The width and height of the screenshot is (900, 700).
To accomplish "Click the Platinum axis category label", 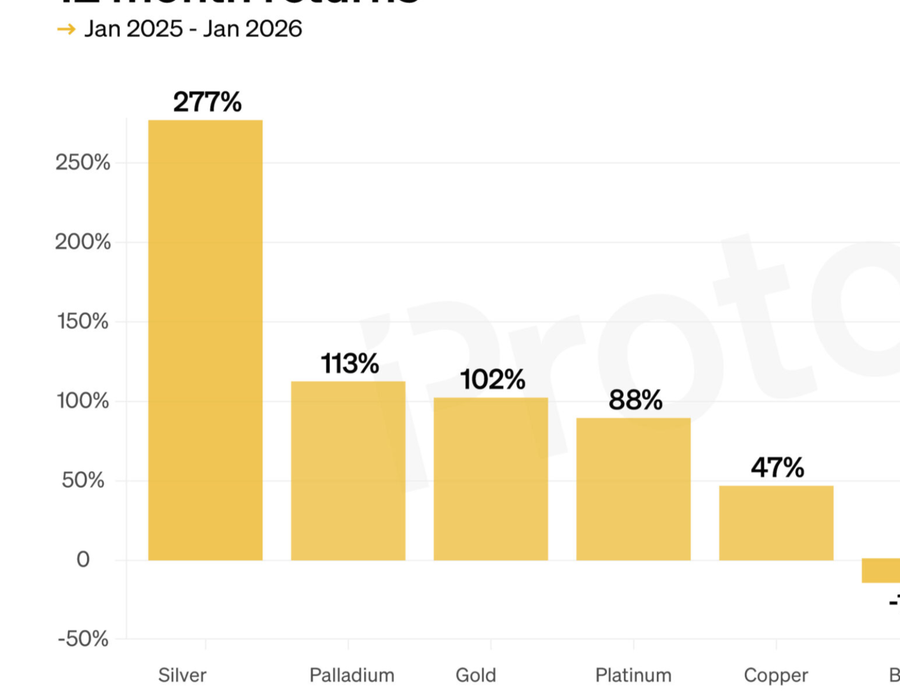I will coord(633,675).
